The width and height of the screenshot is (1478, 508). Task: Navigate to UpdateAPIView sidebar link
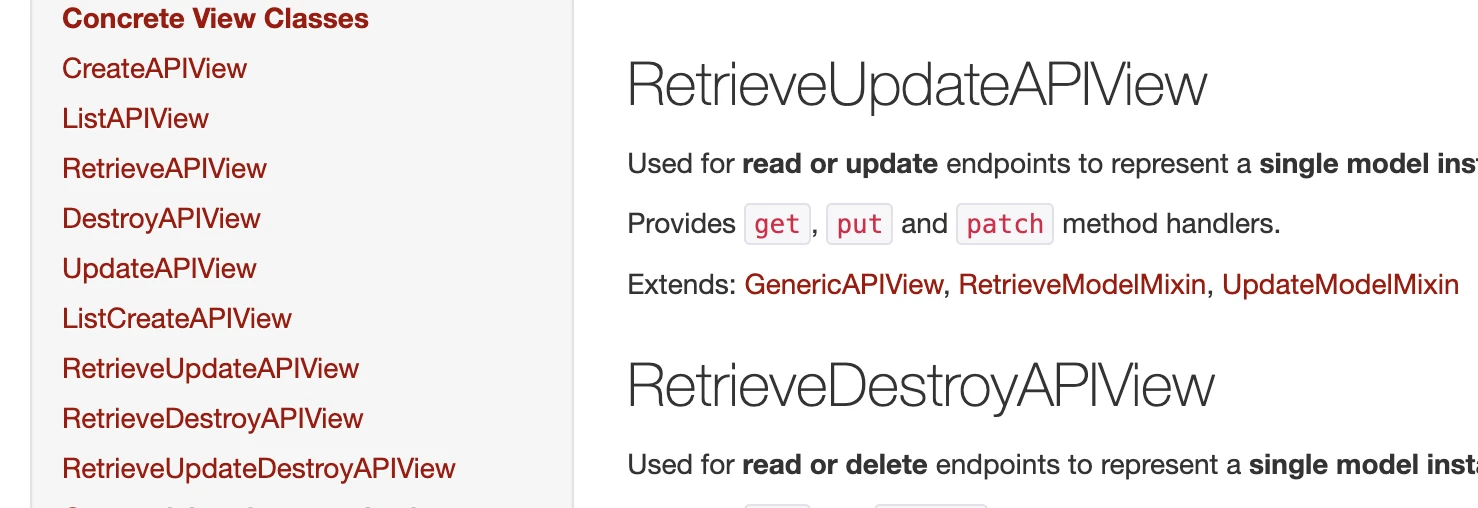point(159,269)
